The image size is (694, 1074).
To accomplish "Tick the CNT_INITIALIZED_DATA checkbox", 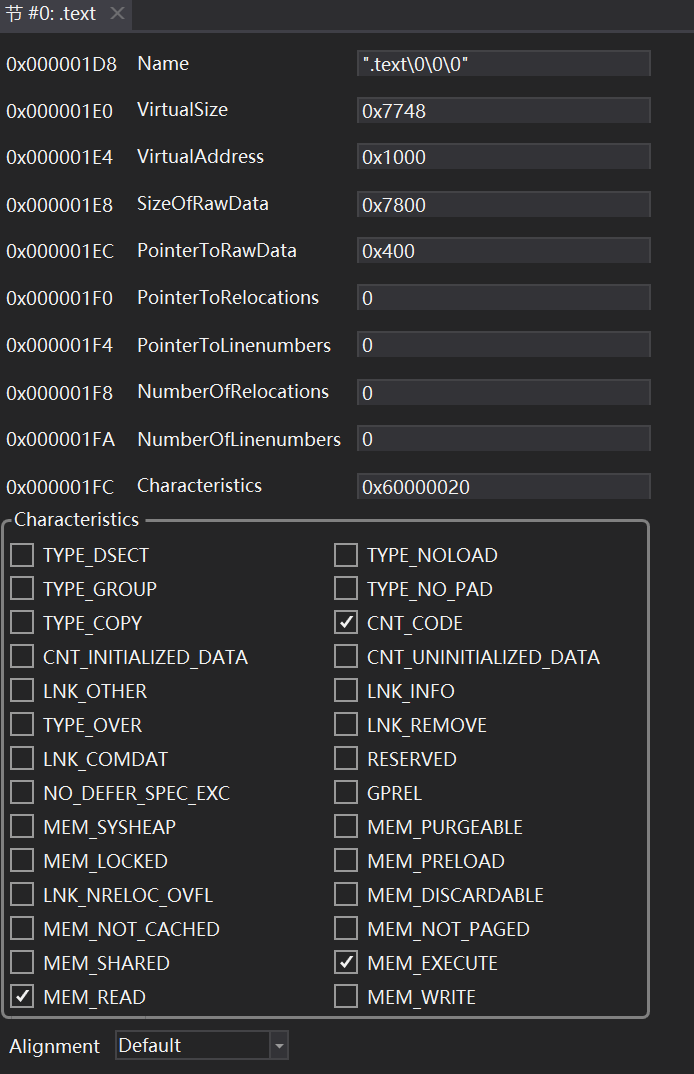I will pos(22,657).
